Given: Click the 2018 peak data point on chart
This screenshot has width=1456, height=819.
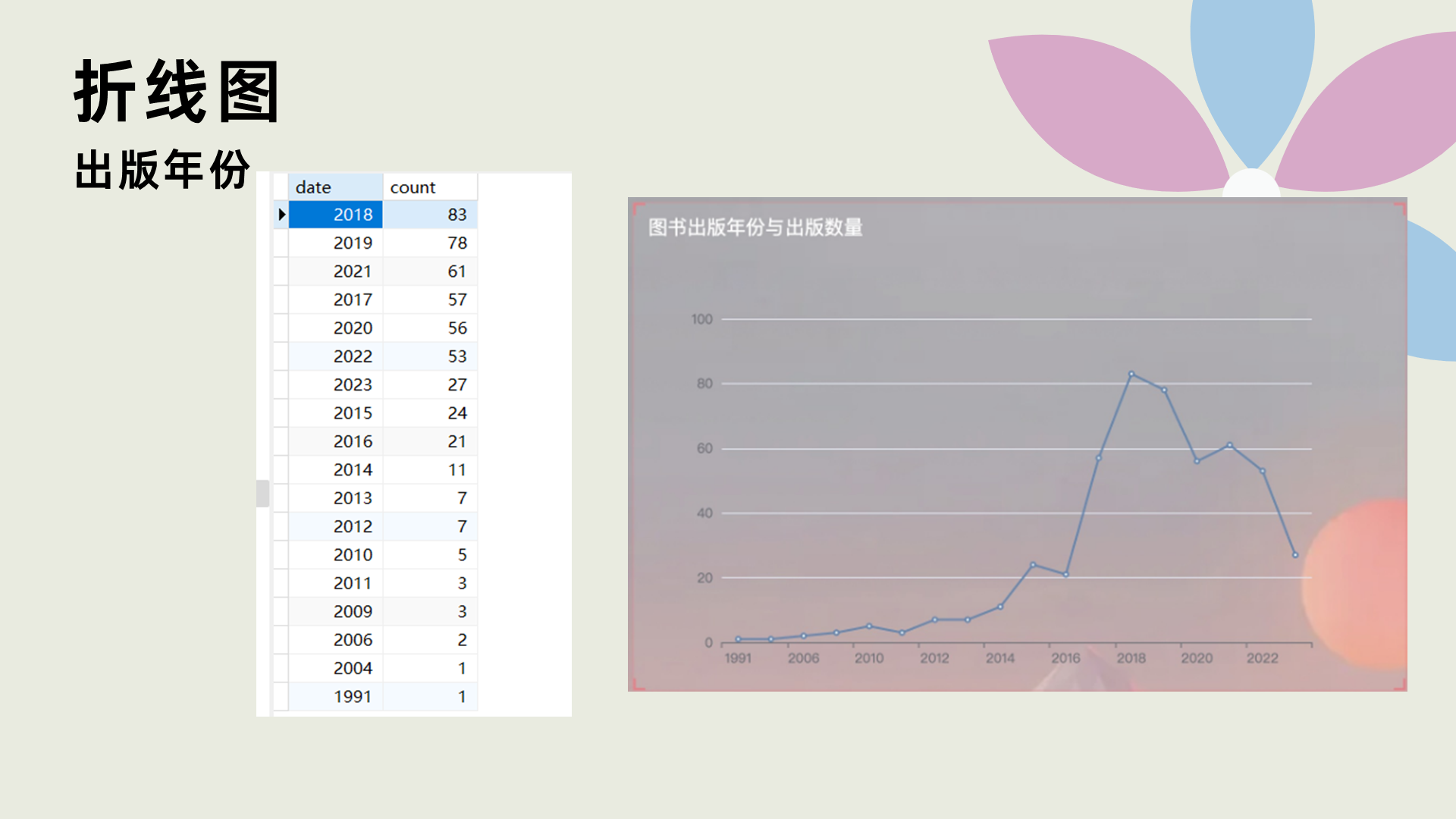Looking at the screenshot, I should click(x=1131, y=374).
